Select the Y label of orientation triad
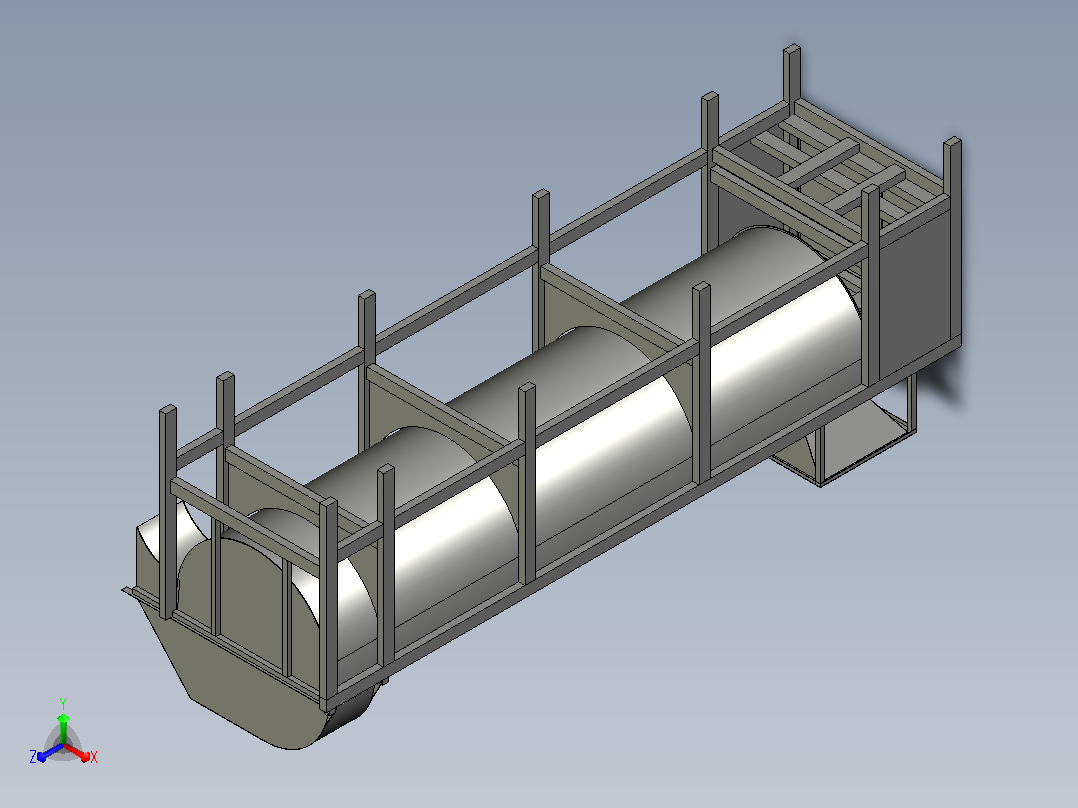Viewport: 1078px width, 808px height. point(63,704)
